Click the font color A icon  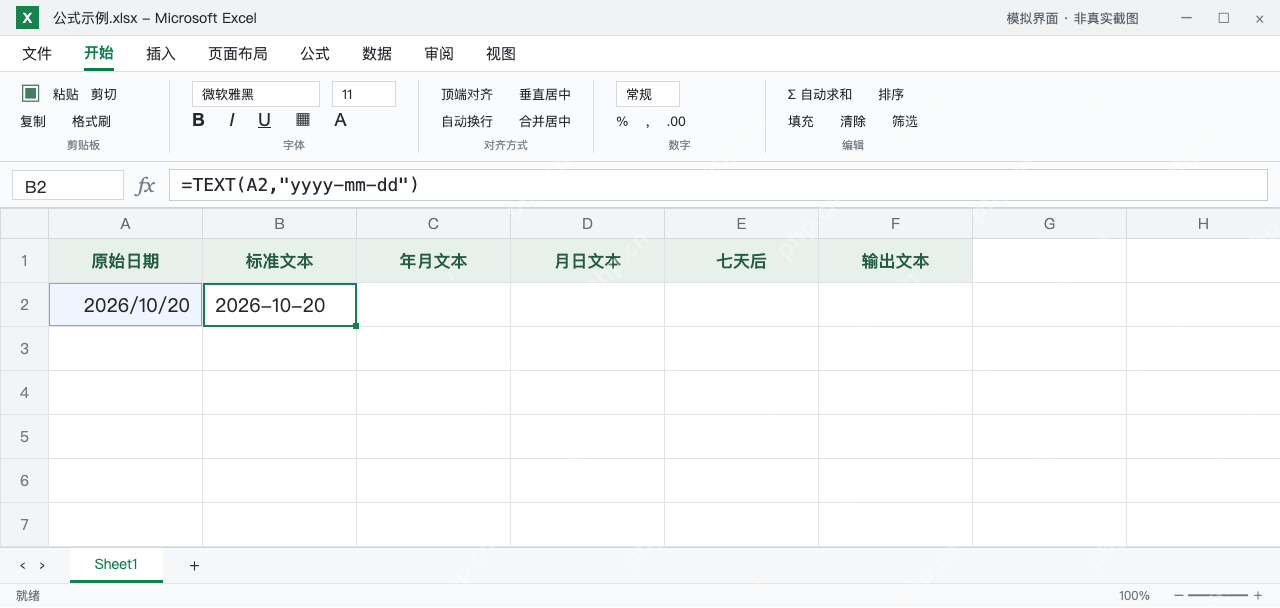[x=340, y=120]
